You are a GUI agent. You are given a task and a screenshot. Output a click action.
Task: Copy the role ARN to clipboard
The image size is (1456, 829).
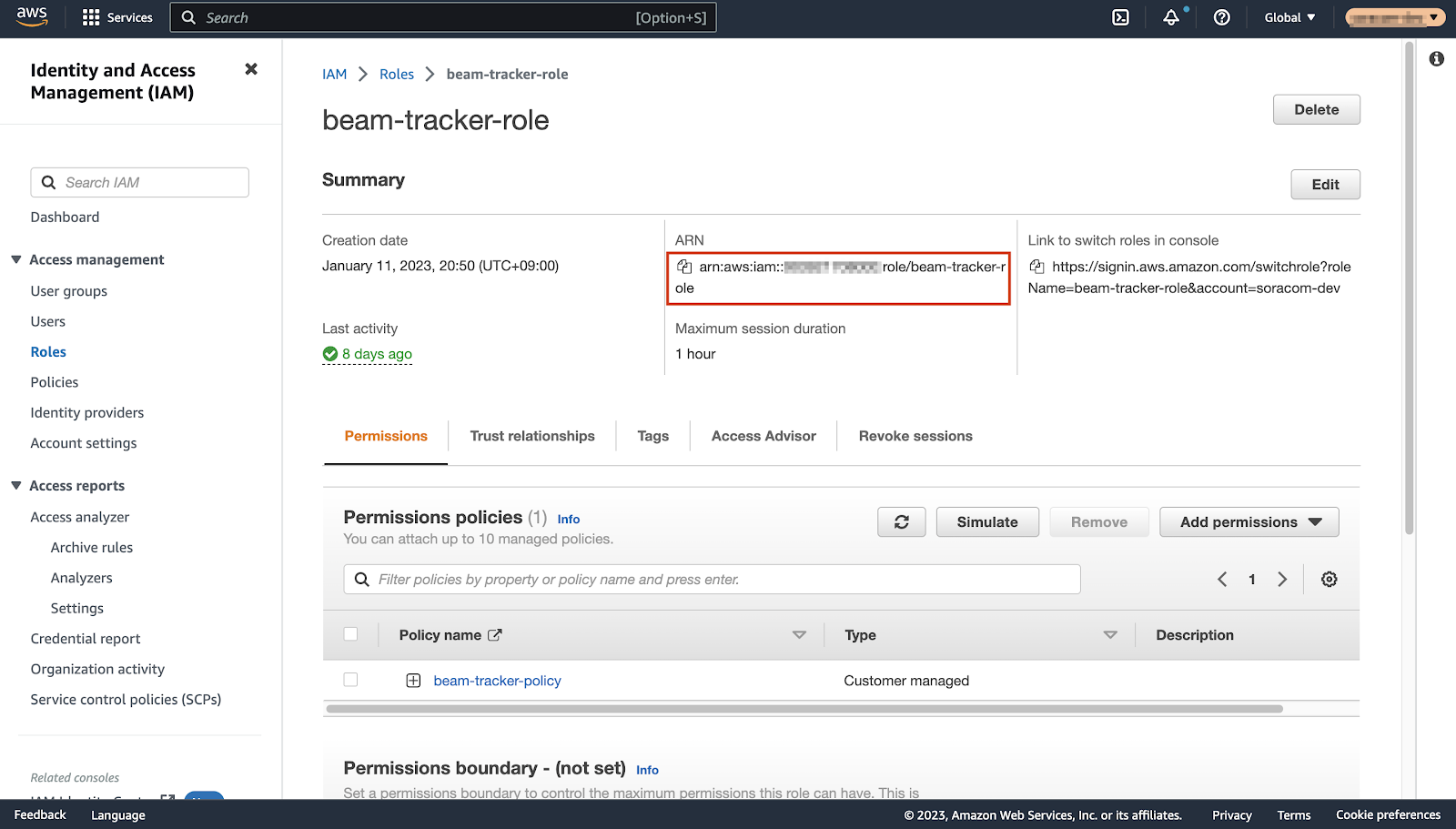[684, 267]
